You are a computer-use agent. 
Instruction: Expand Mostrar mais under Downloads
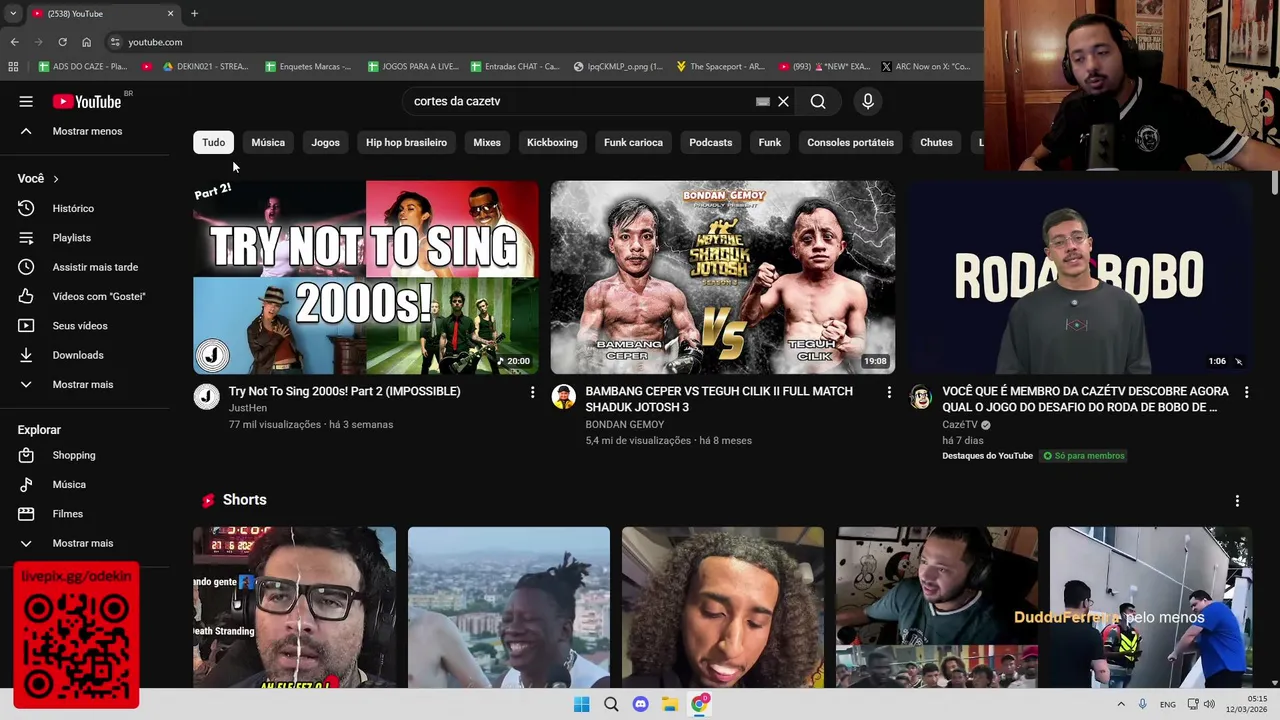tap(84, 384)
